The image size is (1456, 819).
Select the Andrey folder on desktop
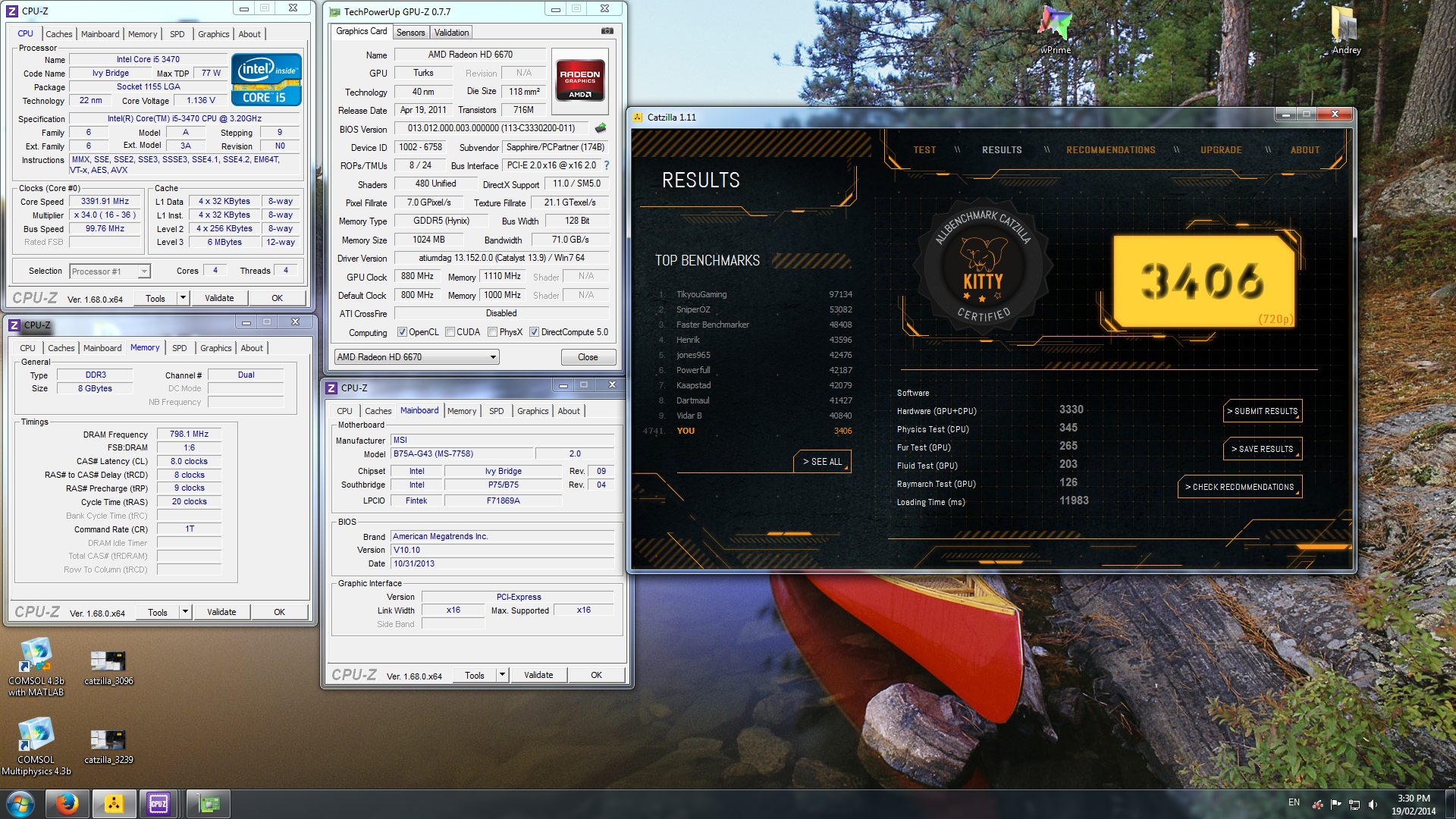tap(1346, 30)
